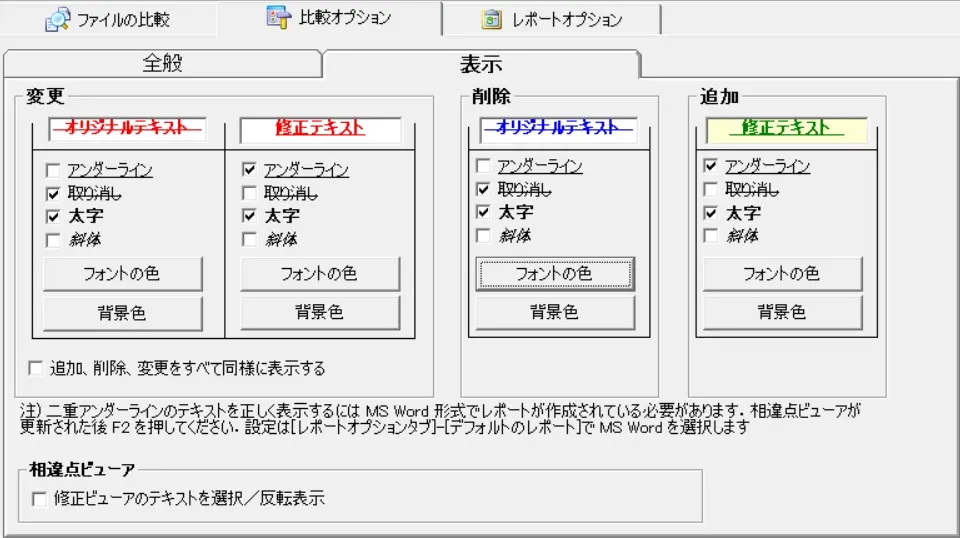Image resolution: width=960 pixels, height=538 pixels.
Task: Enable アンダーライン for 変更 original text
Action: pos(53,170)
